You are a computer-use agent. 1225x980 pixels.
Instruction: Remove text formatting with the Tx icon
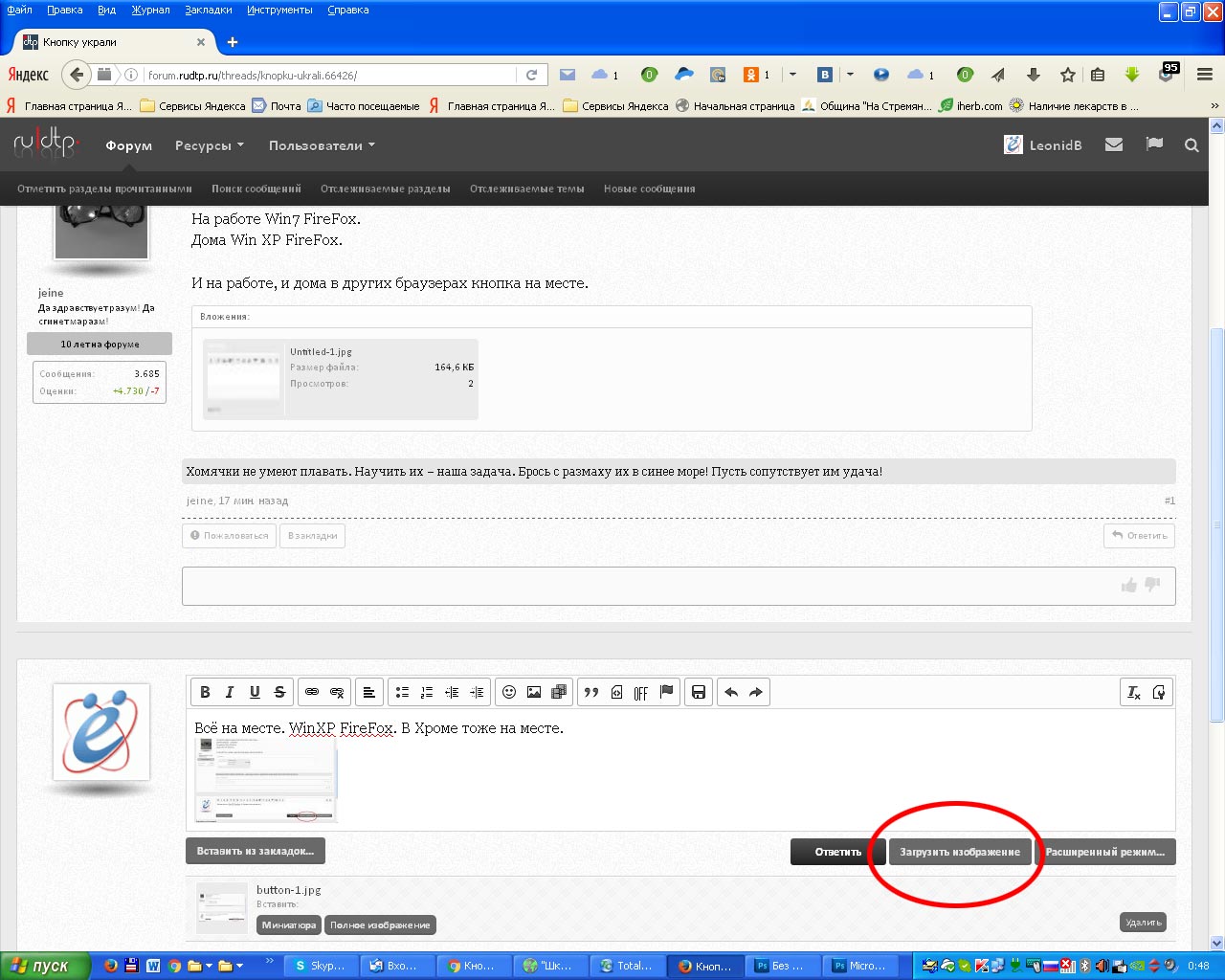click(x=1134, y=692)
